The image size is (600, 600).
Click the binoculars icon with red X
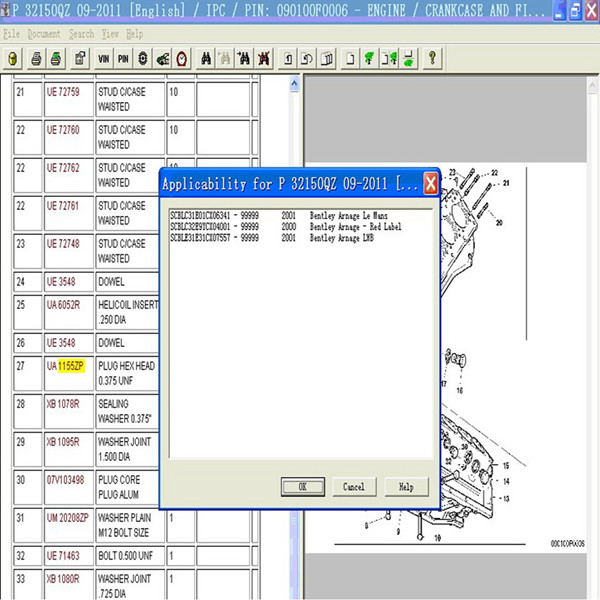tap(263, 58)
